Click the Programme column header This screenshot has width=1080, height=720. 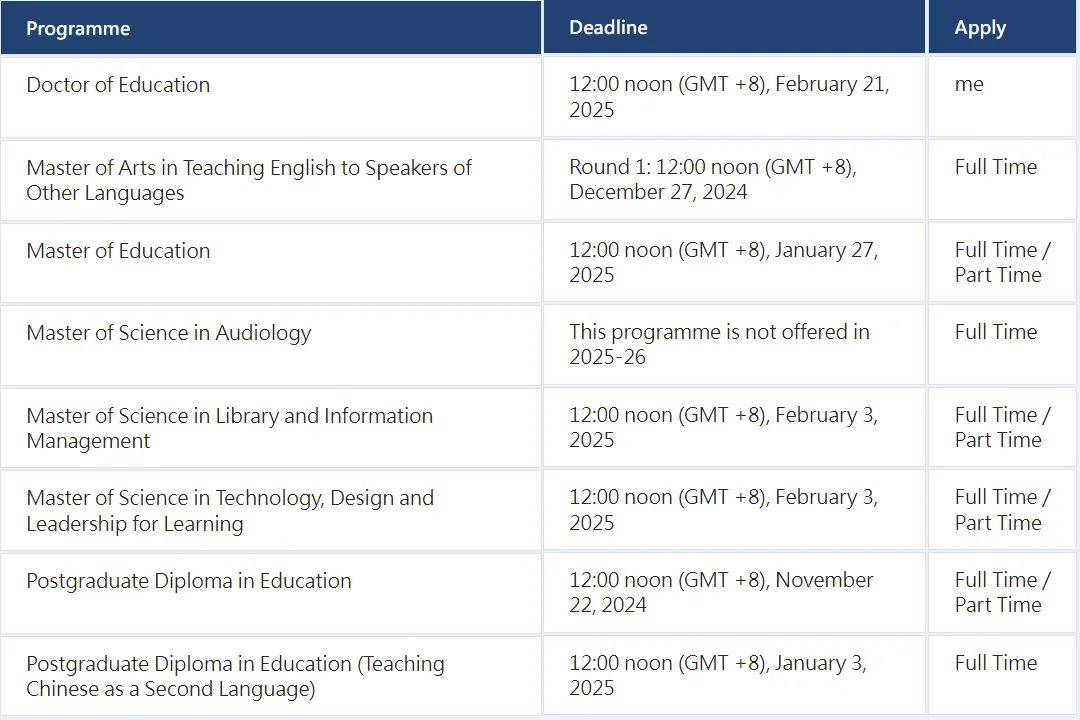pyautogui.click(x=78, y=29)
